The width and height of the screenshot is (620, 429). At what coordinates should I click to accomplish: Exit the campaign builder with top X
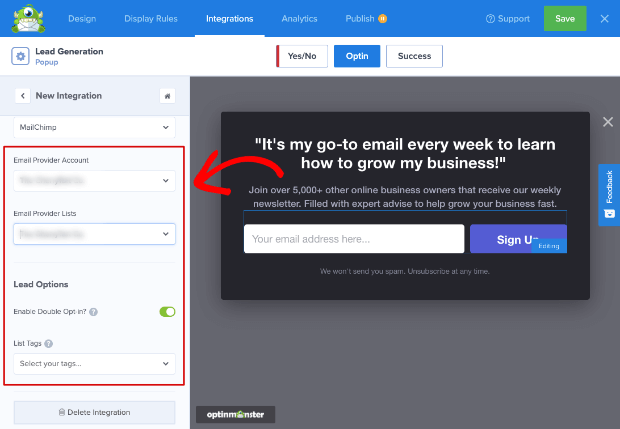coord(604,19)
